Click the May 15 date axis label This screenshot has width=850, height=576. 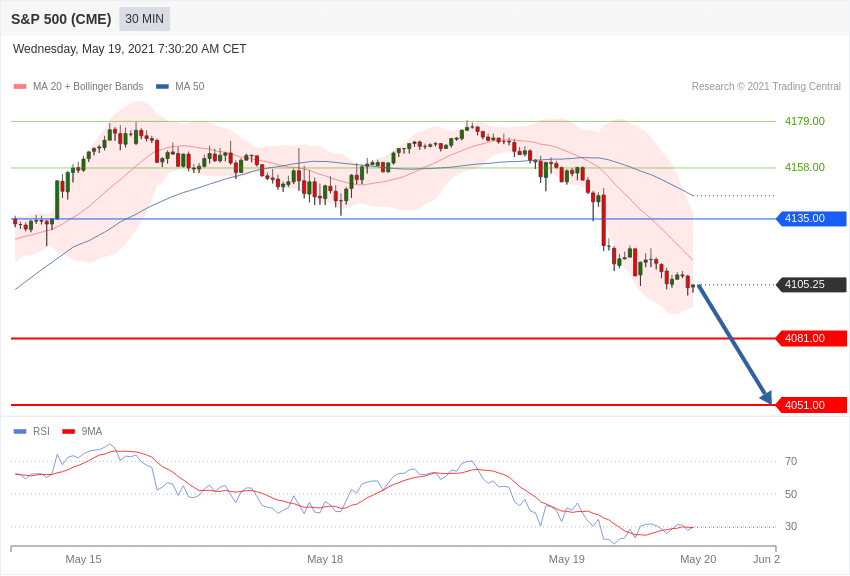click(83, 559)
